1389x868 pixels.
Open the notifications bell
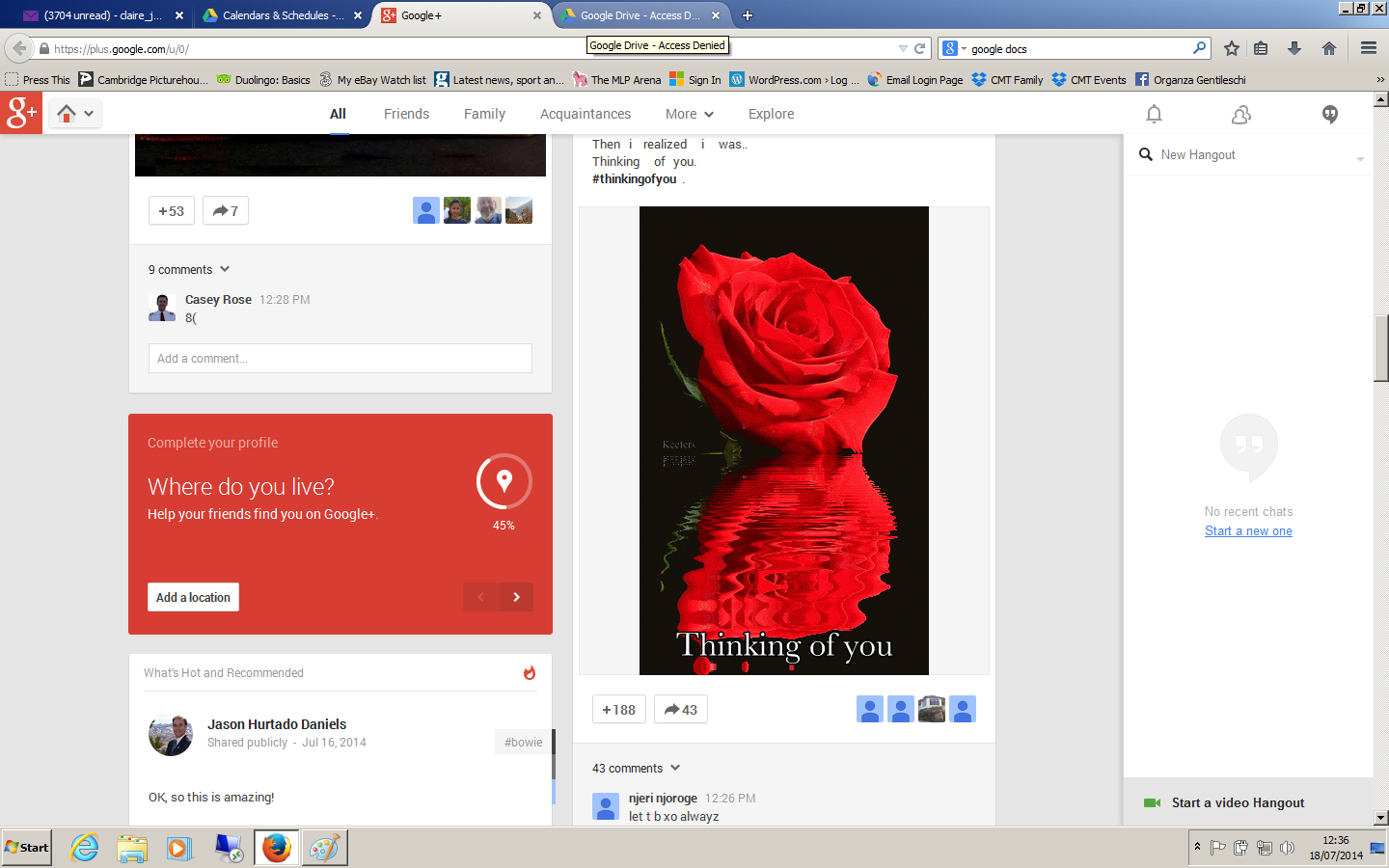click(1154, 115)
